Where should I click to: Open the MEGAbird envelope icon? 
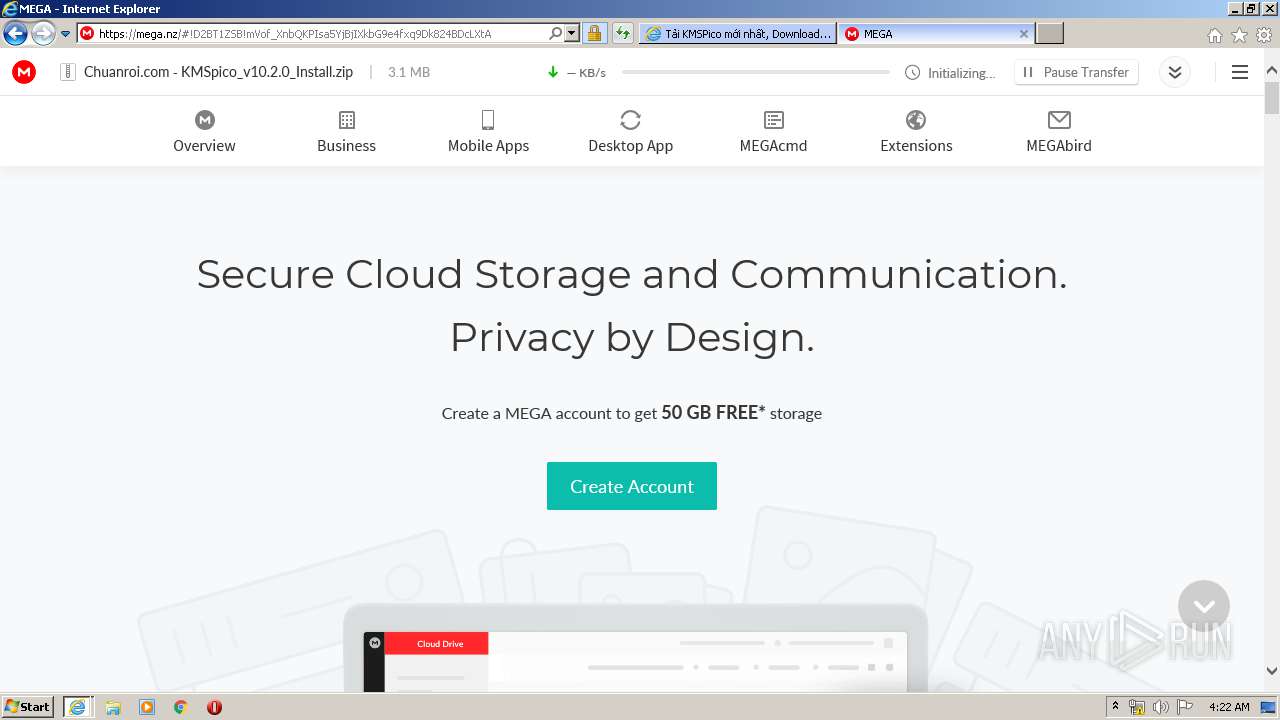coord(1059,120)
